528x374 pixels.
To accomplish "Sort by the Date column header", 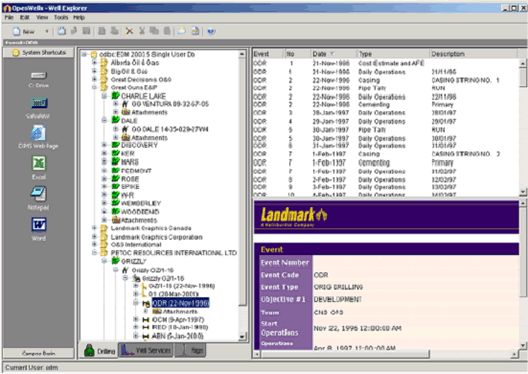I will 333,54.
